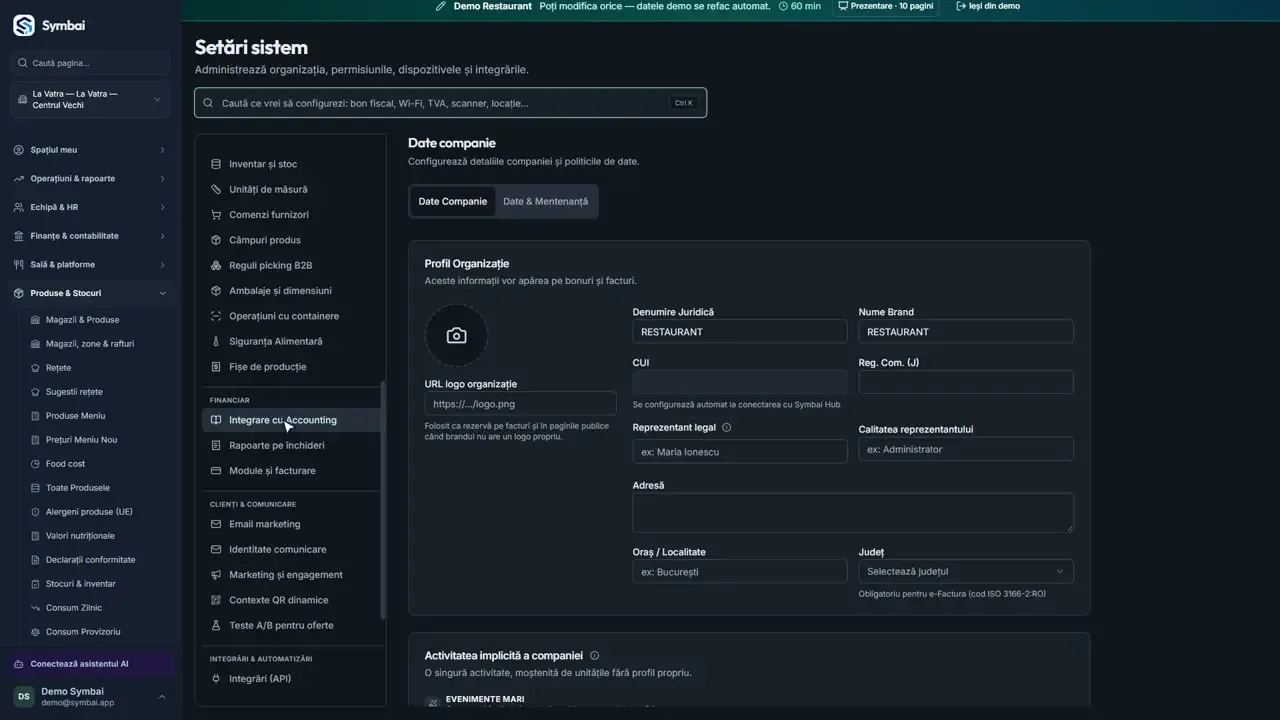Screen dimensions: 1280x720
Task: Click info icon next to Activitatea implicită
Action: [594, 656]
